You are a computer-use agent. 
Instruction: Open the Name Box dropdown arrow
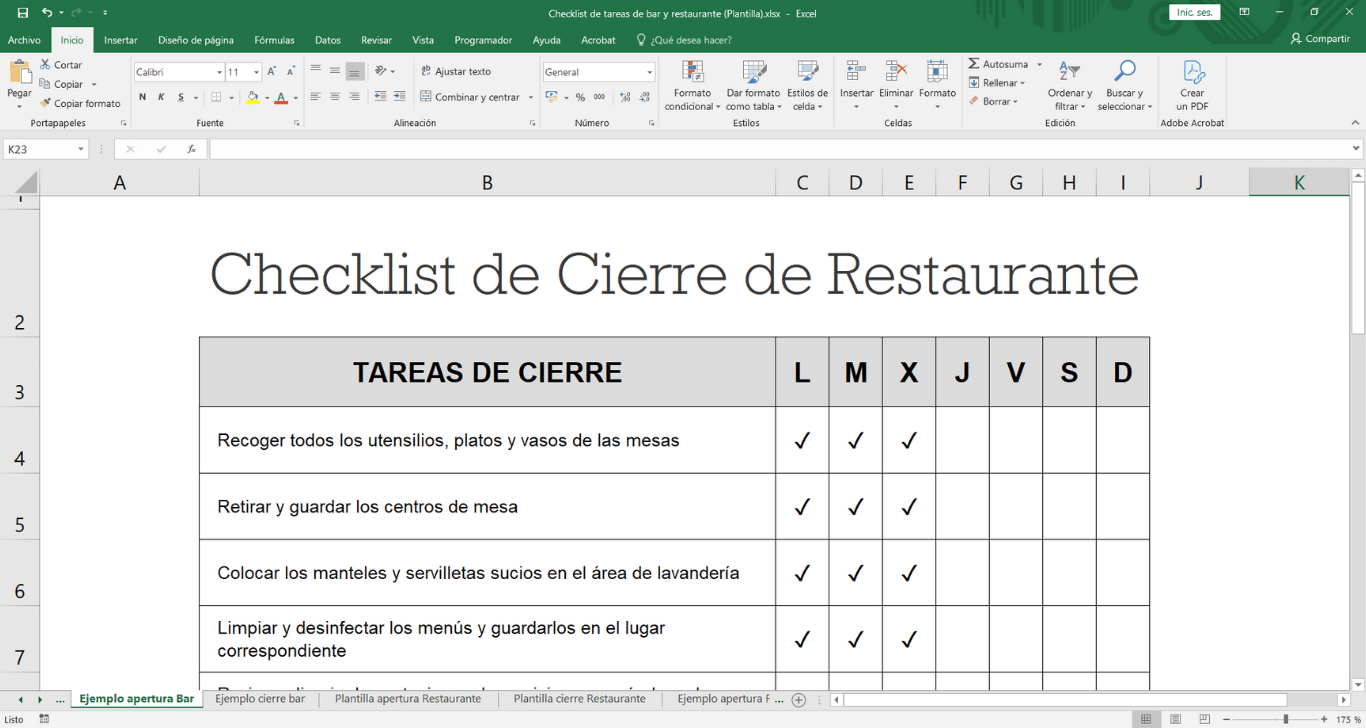point(81,149)
